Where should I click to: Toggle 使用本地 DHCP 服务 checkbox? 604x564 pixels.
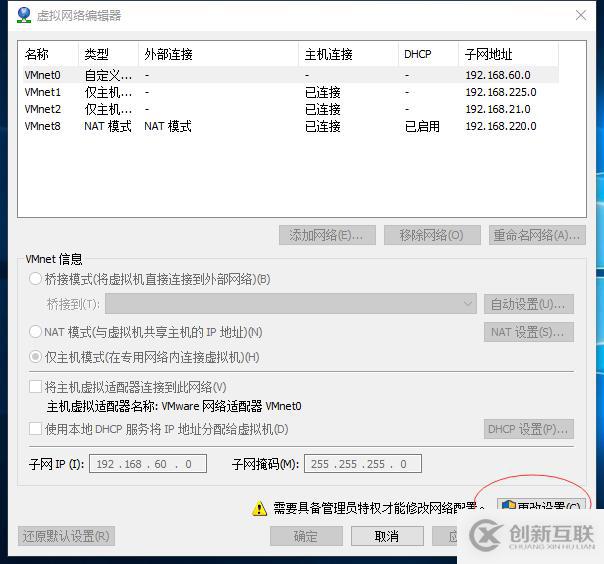pos(35,429)
